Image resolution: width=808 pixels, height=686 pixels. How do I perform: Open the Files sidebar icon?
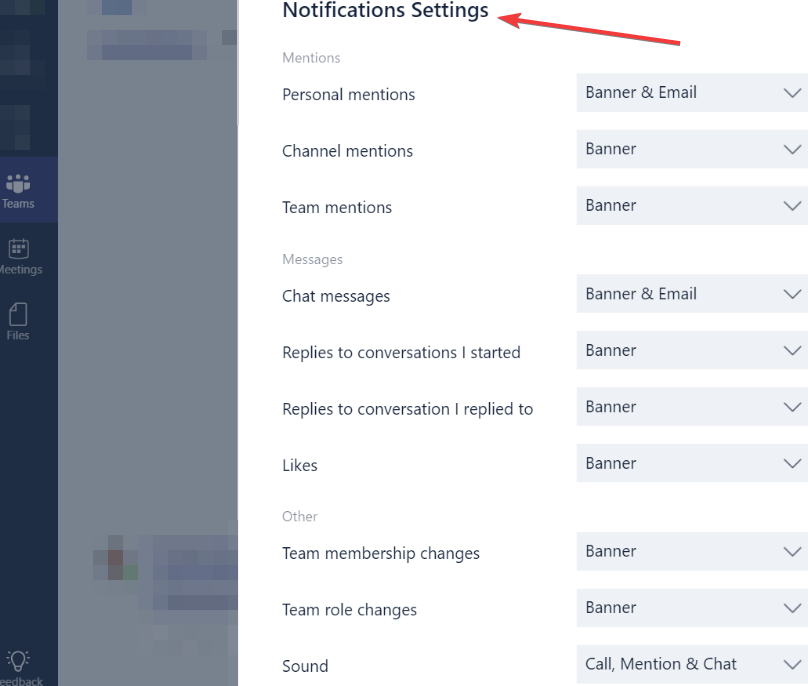point(18,321)
